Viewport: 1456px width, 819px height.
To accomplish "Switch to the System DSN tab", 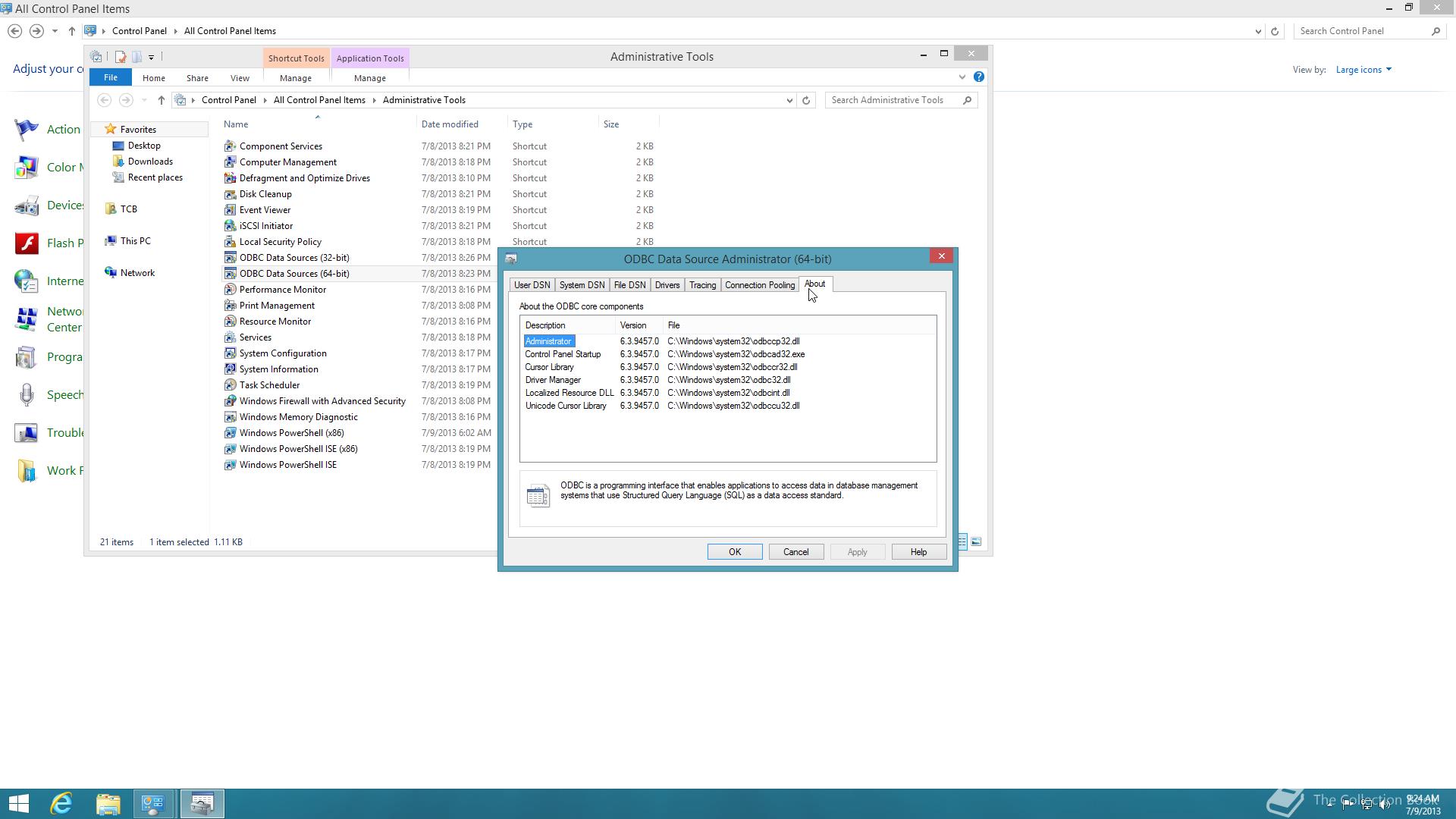I will pyautogui.click(x=582, y=285).
